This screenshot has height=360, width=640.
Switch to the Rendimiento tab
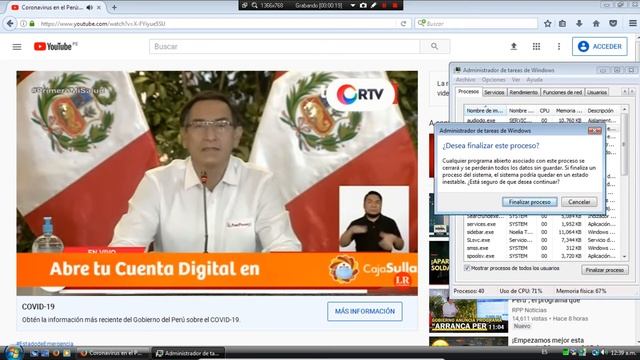tap(523, 93)
